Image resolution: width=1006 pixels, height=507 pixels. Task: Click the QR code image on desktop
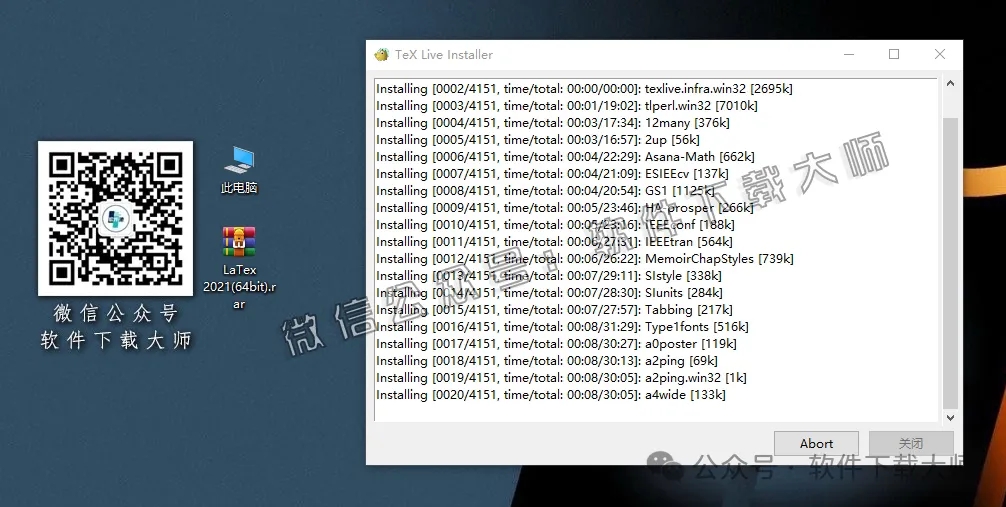tap(115, 218)
